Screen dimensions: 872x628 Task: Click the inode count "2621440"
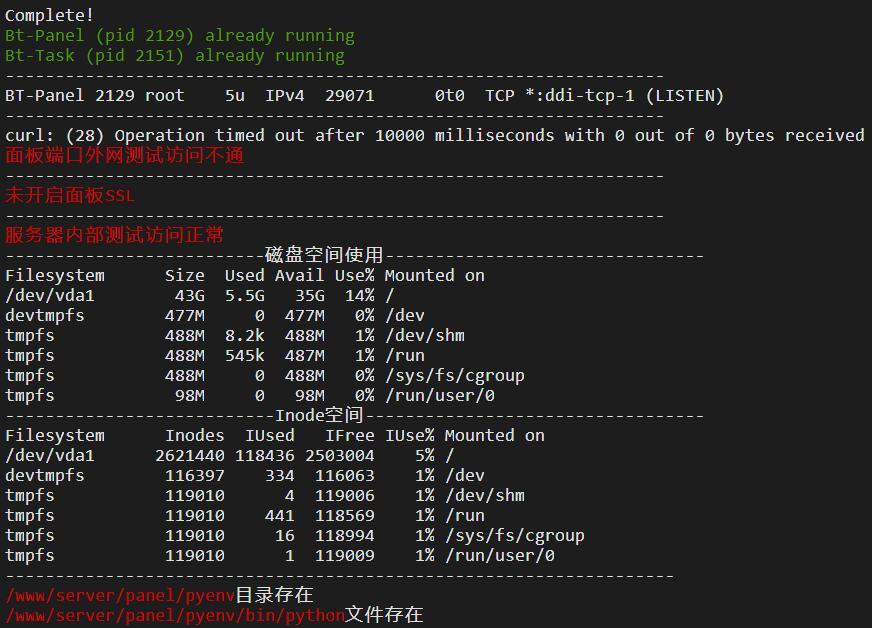coord(190,456)
